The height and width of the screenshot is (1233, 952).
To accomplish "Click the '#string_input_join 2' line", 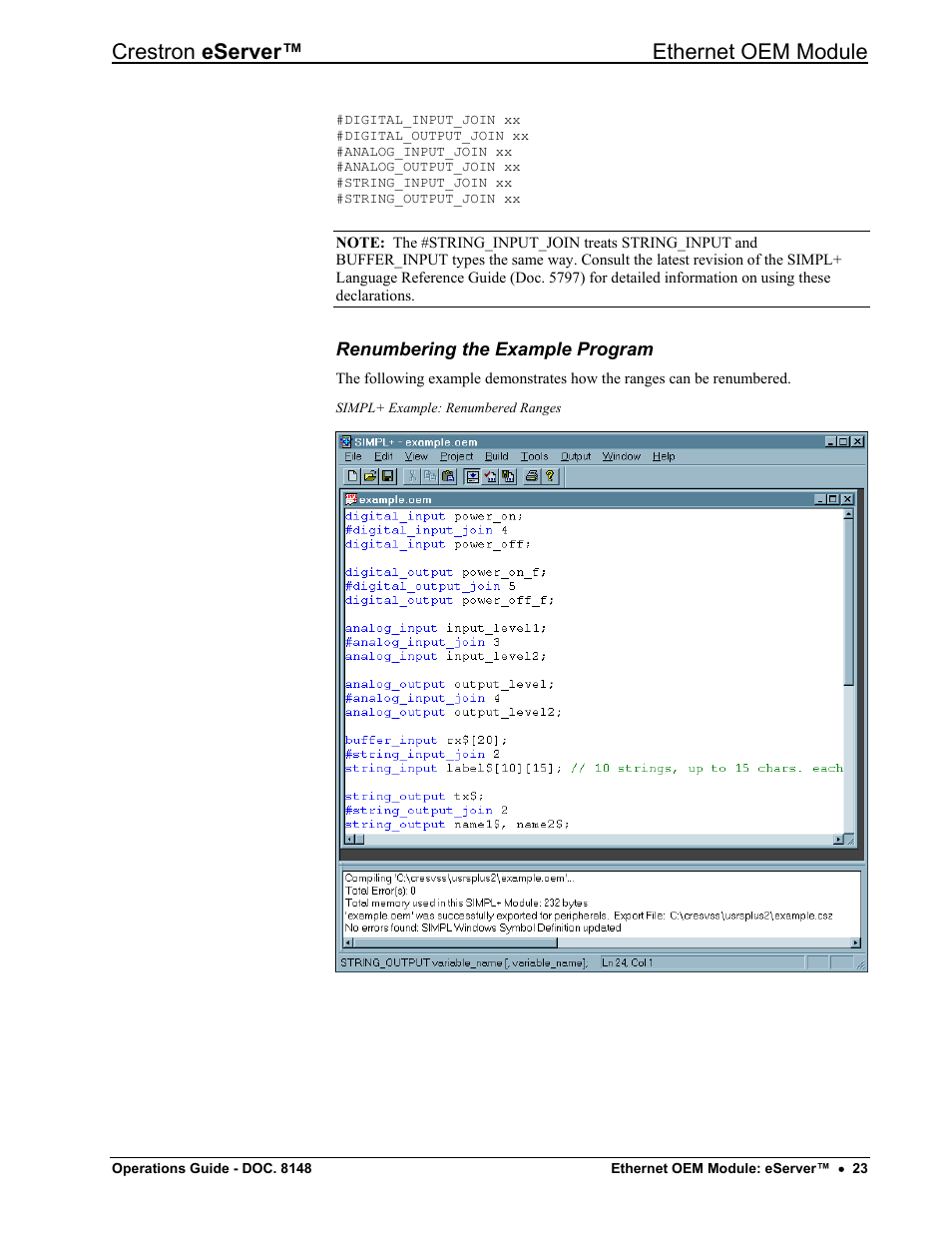I will [423, 754].
